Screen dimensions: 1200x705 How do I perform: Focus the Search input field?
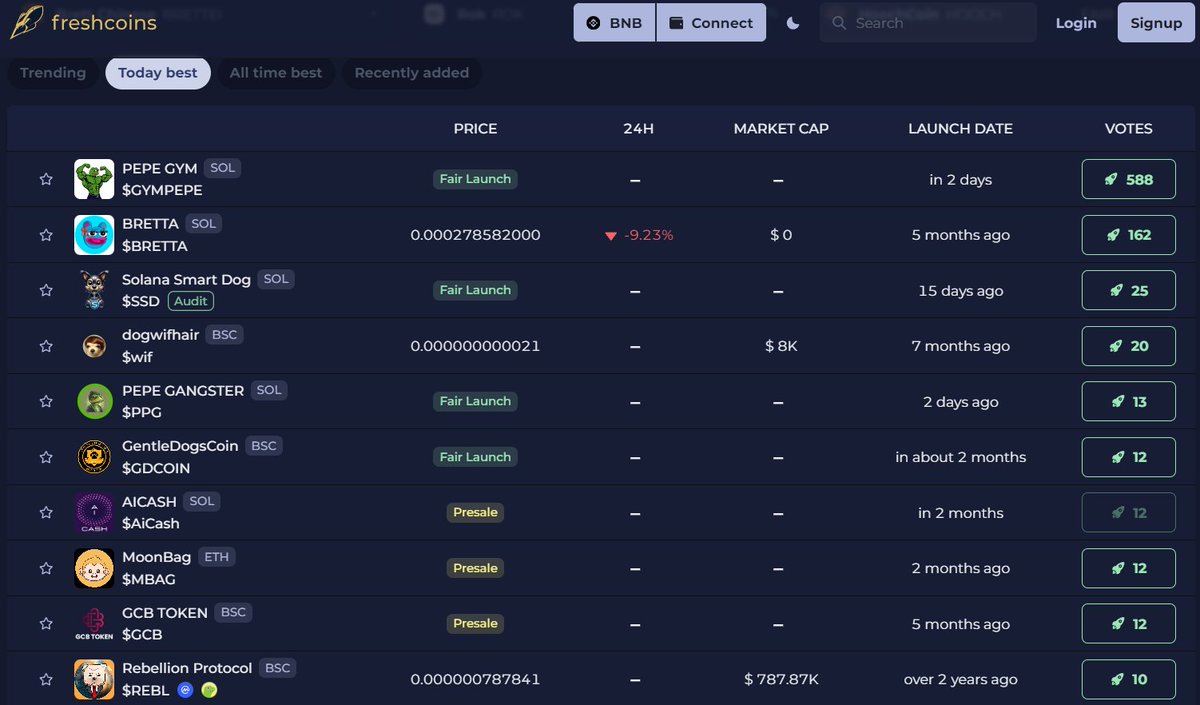pos(928,23)
